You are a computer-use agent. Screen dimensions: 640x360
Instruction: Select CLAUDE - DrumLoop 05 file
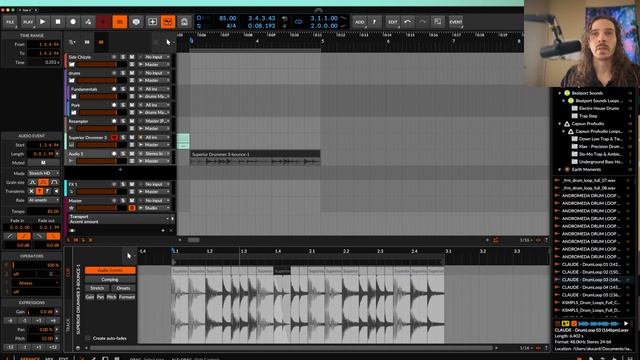tap(591, 295)
